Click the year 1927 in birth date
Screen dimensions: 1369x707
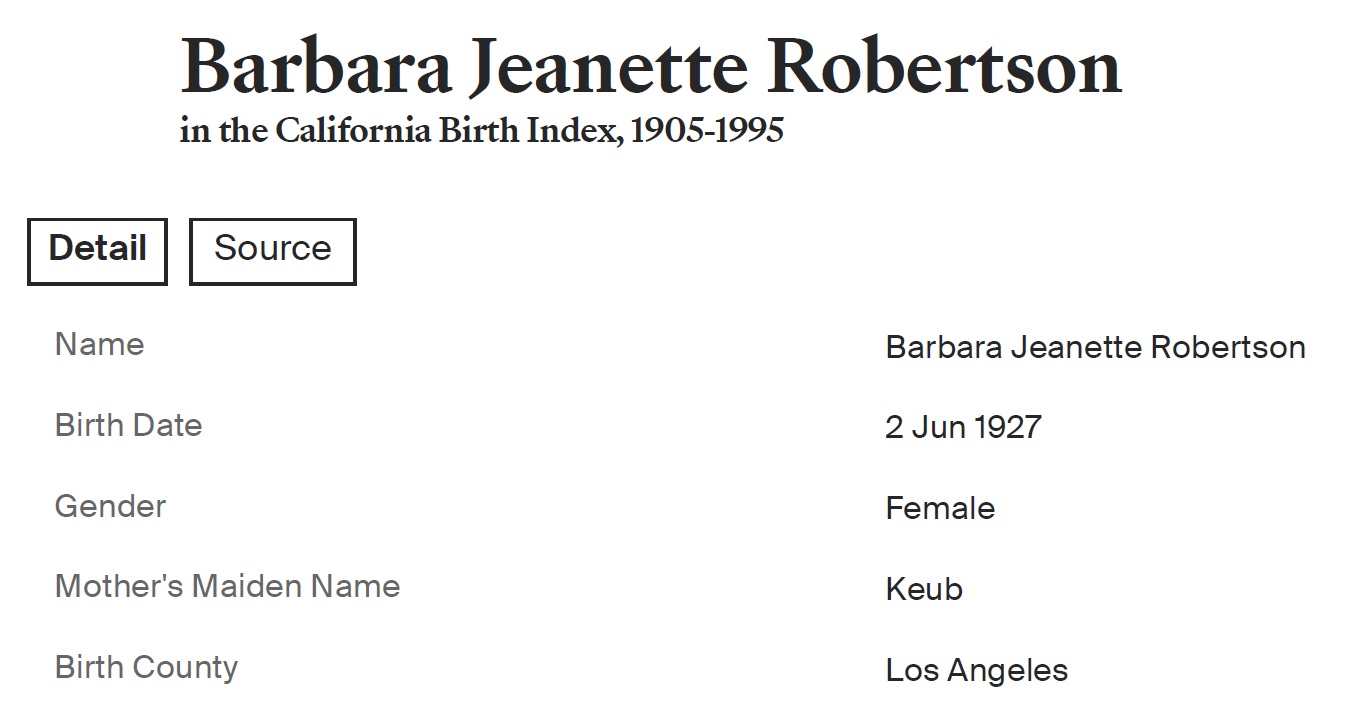(x=1007, y=428)
